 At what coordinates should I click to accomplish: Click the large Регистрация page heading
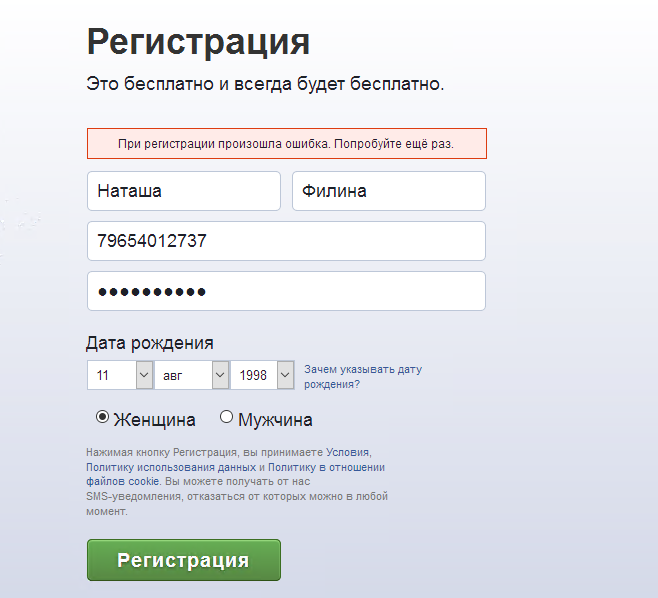coord(198,42)
